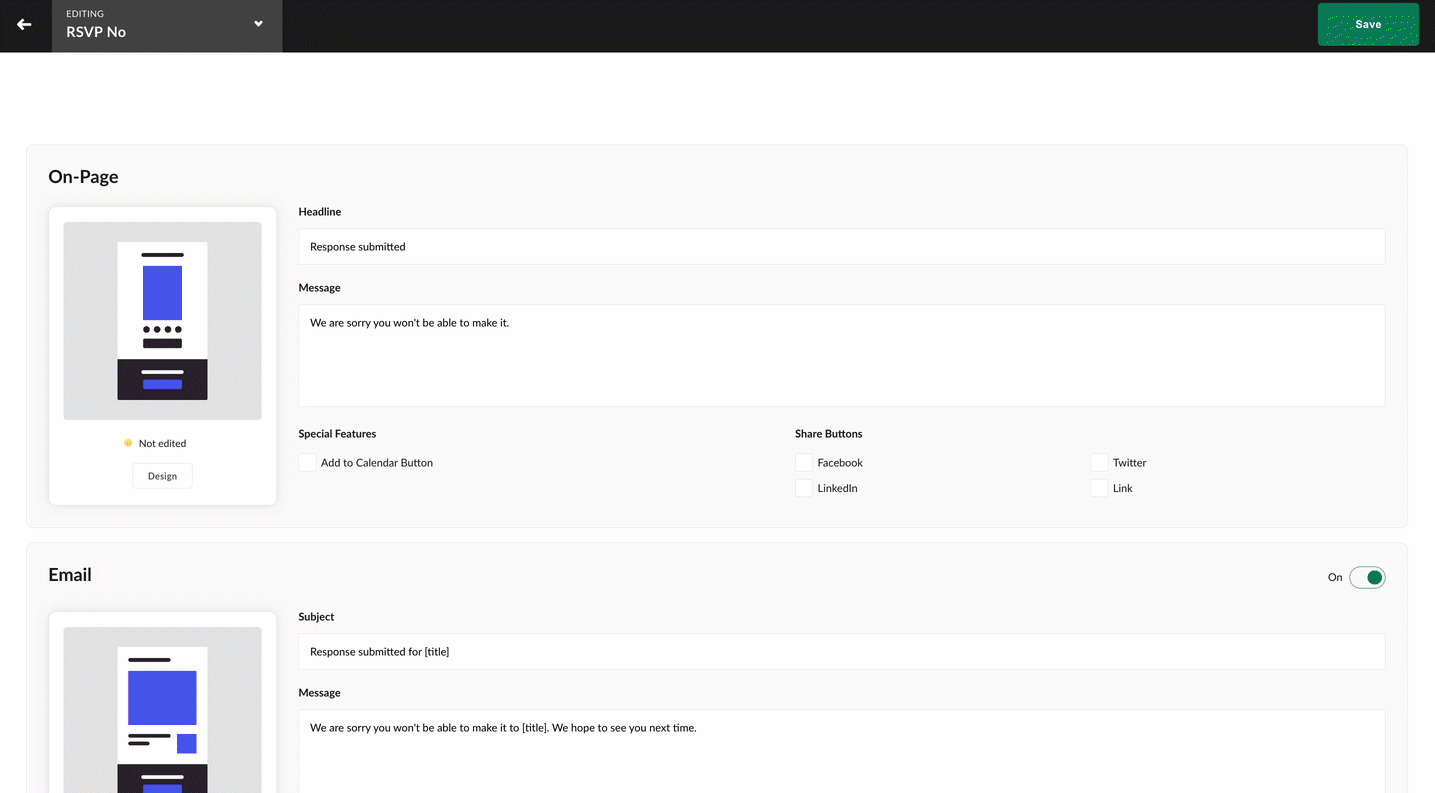Check the LinkedIn share button box
The width and height of the screenshot is (1435, 793).
tap(804, 488)
